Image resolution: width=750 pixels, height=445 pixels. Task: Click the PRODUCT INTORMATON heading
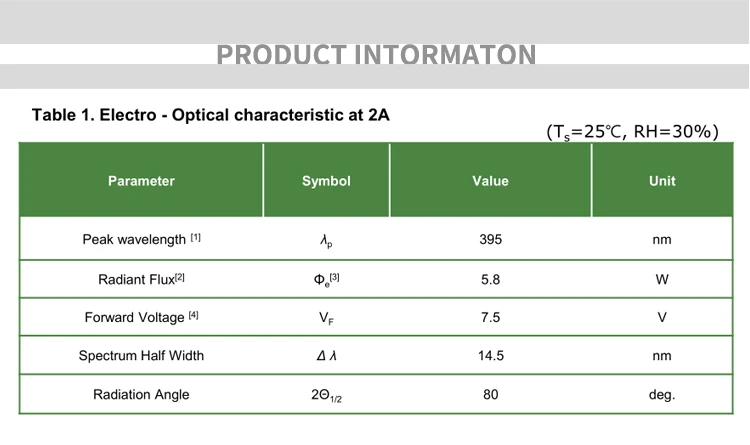pos(375,54)
